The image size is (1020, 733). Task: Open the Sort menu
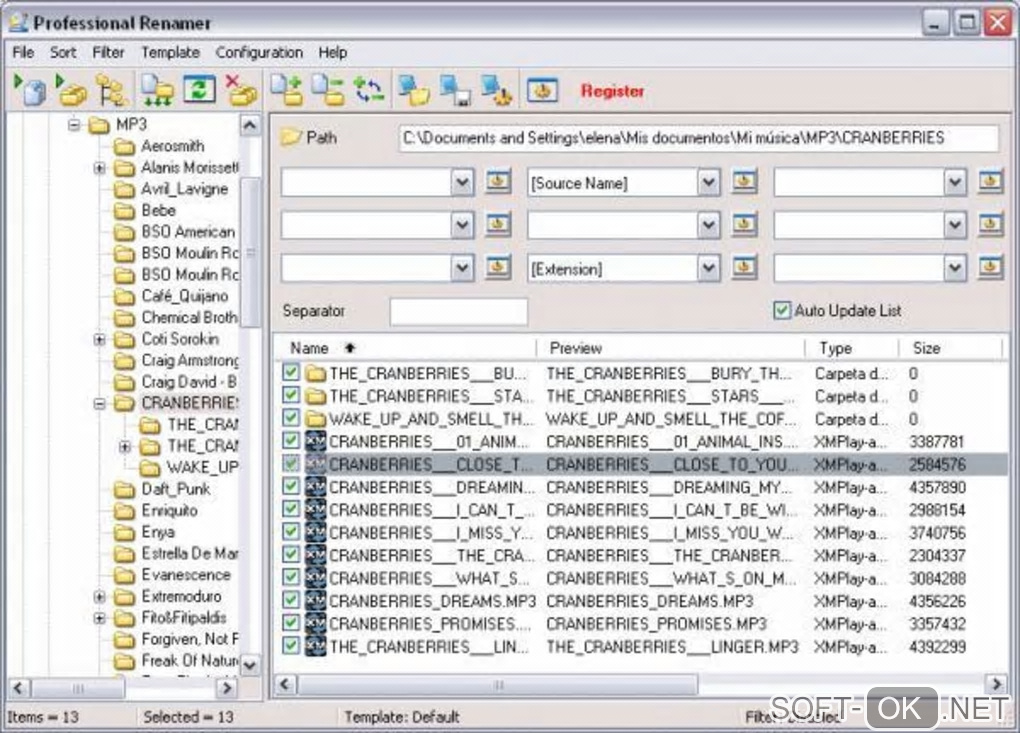63,52
